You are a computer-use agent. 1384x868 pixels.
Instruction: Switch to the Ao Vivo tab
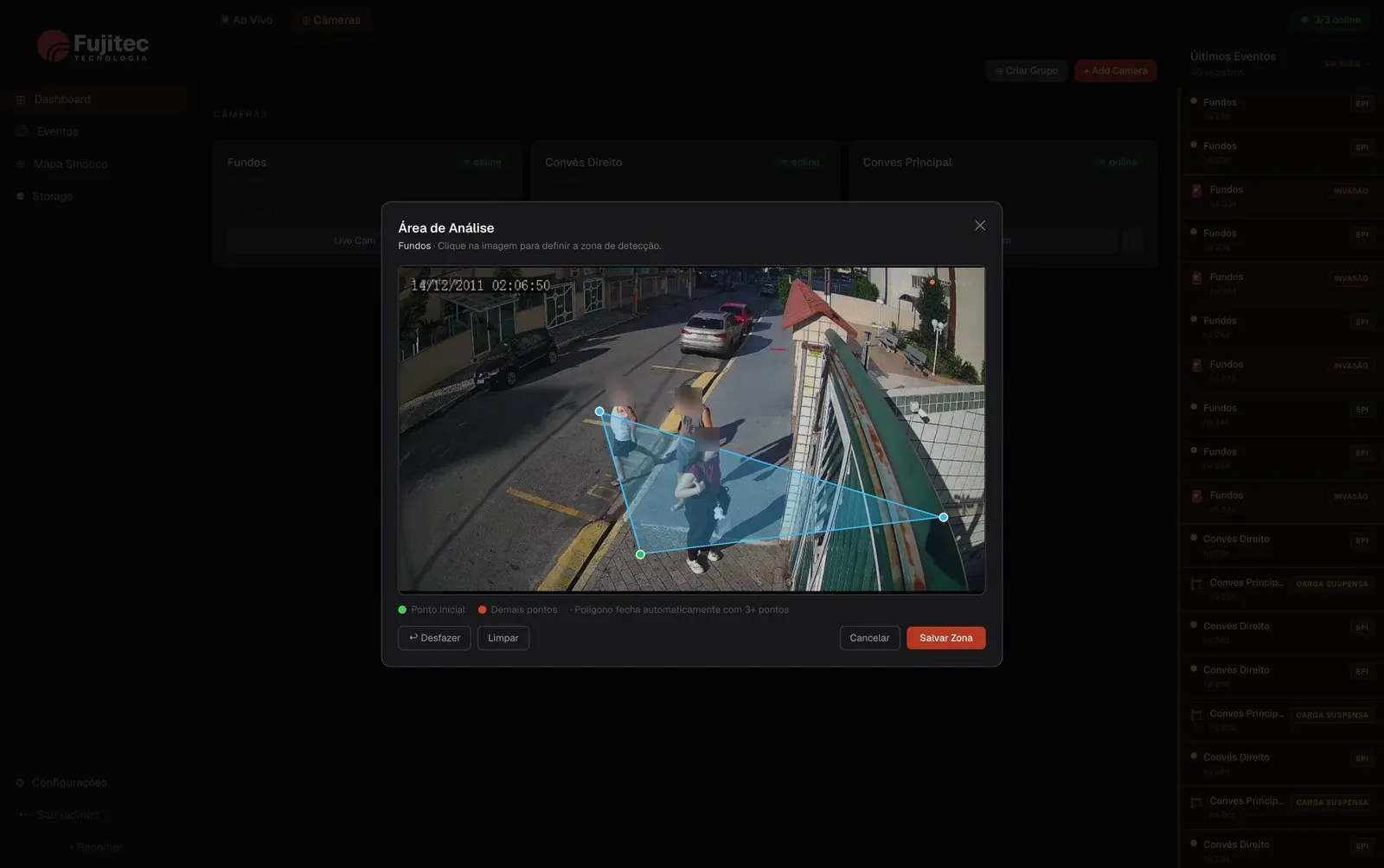247,20
